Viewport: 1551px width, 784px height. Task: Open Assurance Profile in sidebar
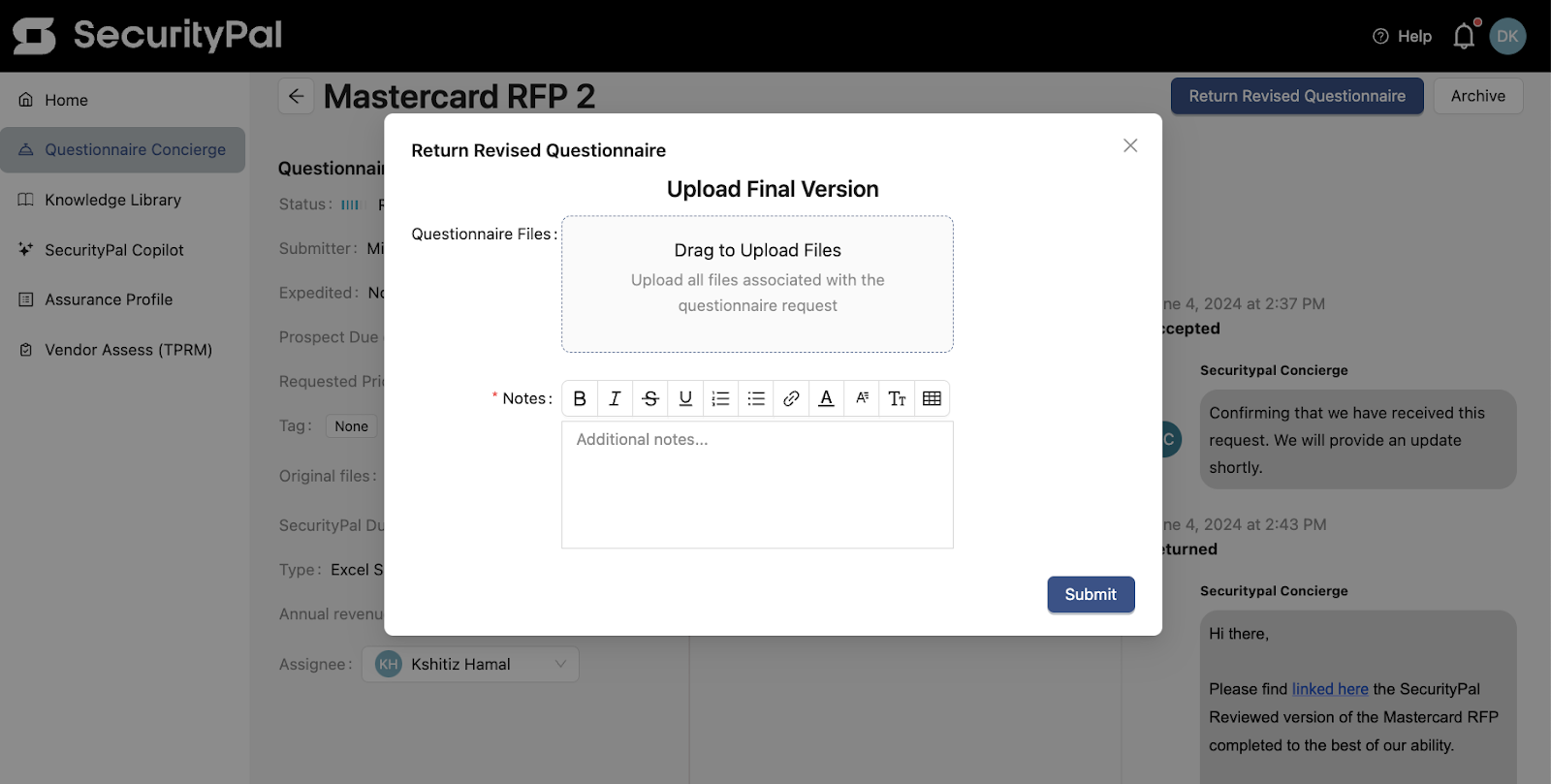point(122,299)
